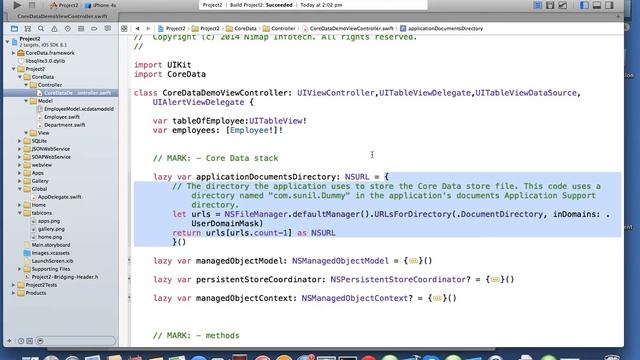Toggle the Navigator panel visibility
The width and height of the screenshot is (640, 360).
click(x=584, y=5)
